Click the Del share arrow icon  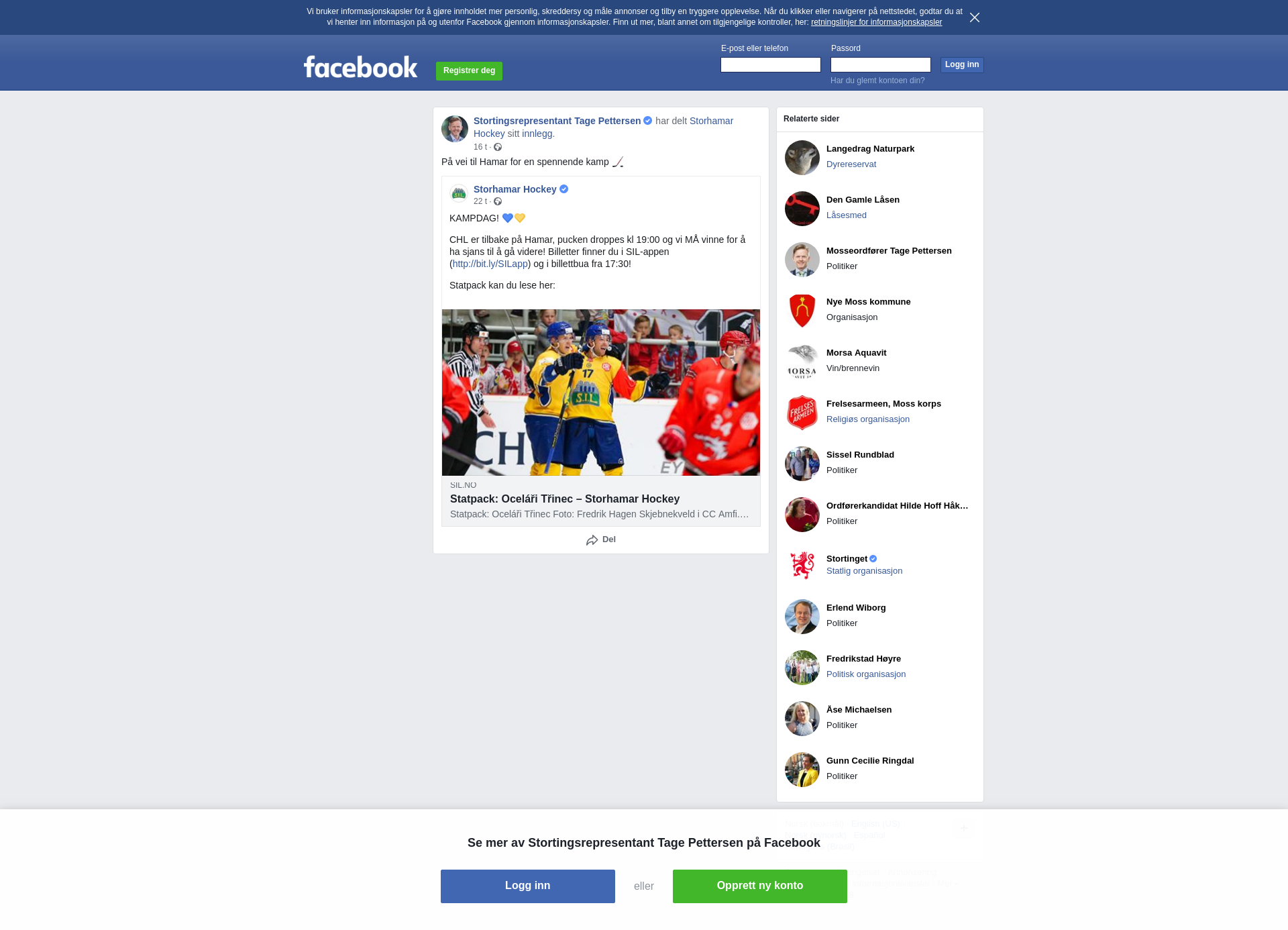pyautogui.click(x=592, y=540)
